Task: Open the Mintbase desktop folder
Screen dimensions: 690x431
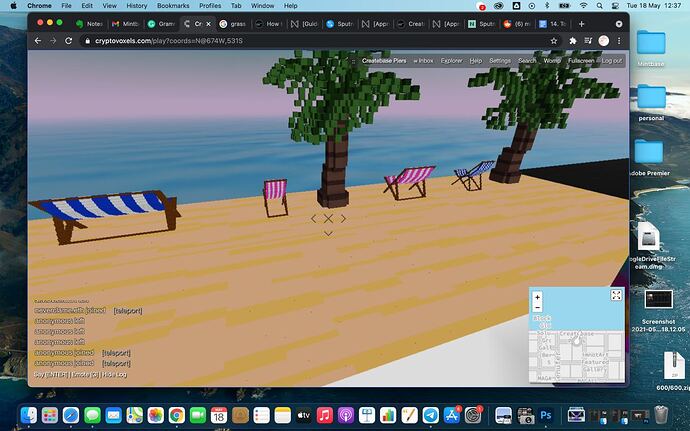Action: (x=651, y=47)
